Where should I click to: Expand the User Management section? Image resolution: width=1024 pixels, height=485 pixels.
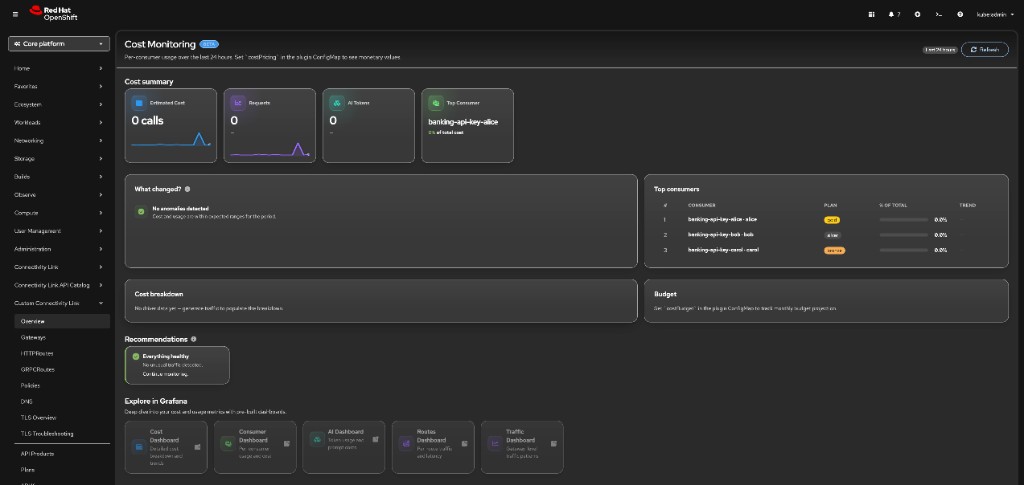point(59,231)
